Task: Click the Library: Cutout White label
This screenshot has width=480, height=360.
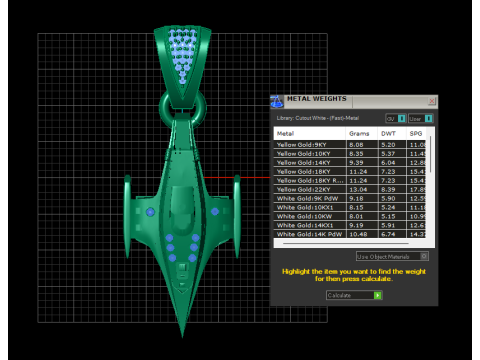Action: 318,118
